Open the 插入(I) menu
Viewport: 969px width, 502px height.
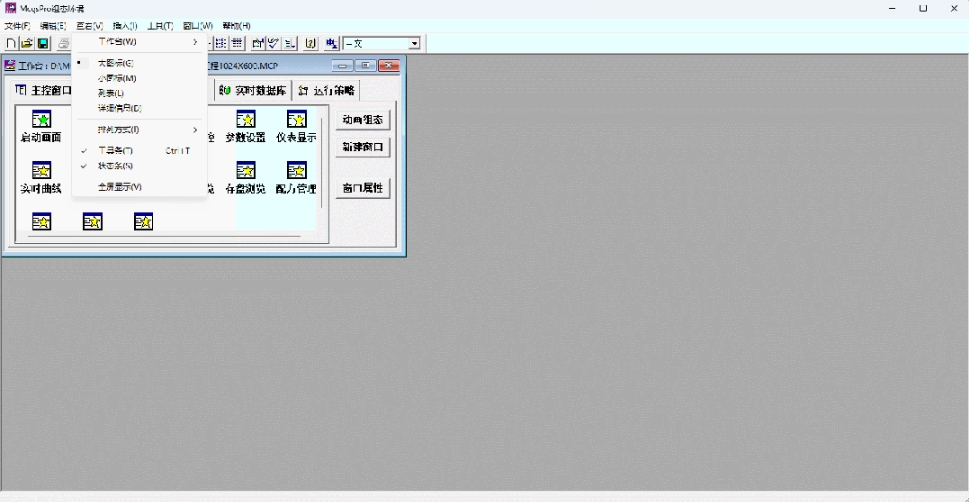tap(125, 26)
